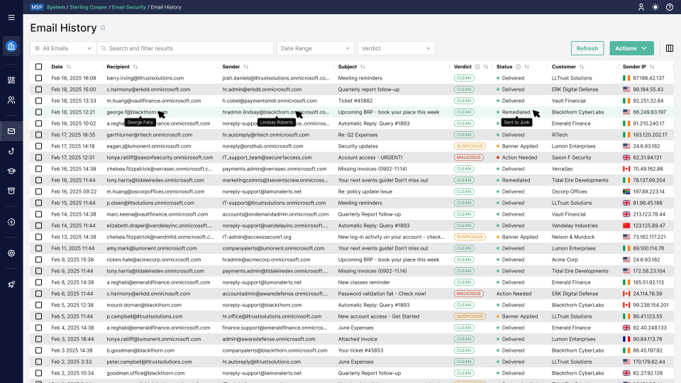Check the Password validation fail row

(x=39, y=294)
